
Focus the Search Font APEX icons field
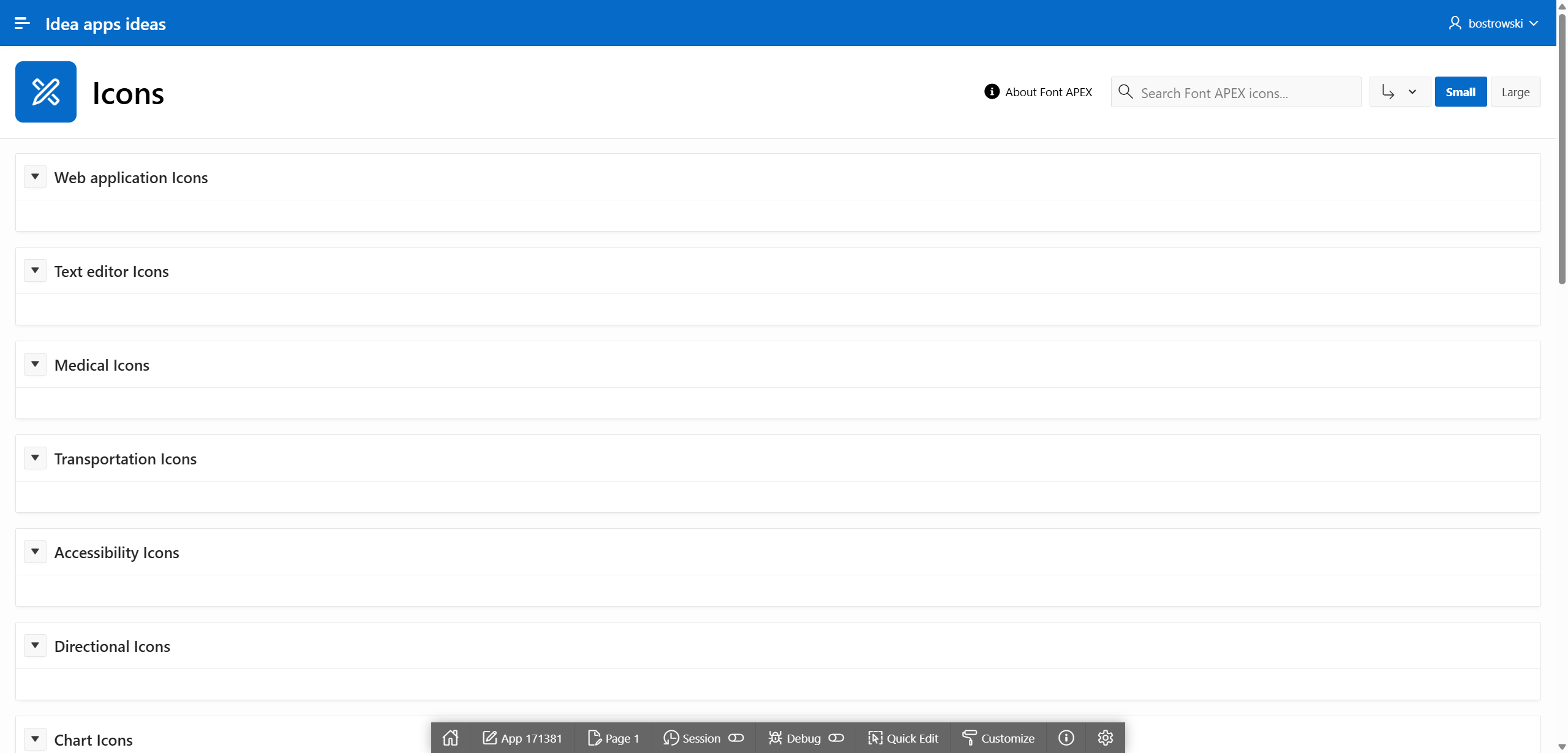pos(1246,93)
